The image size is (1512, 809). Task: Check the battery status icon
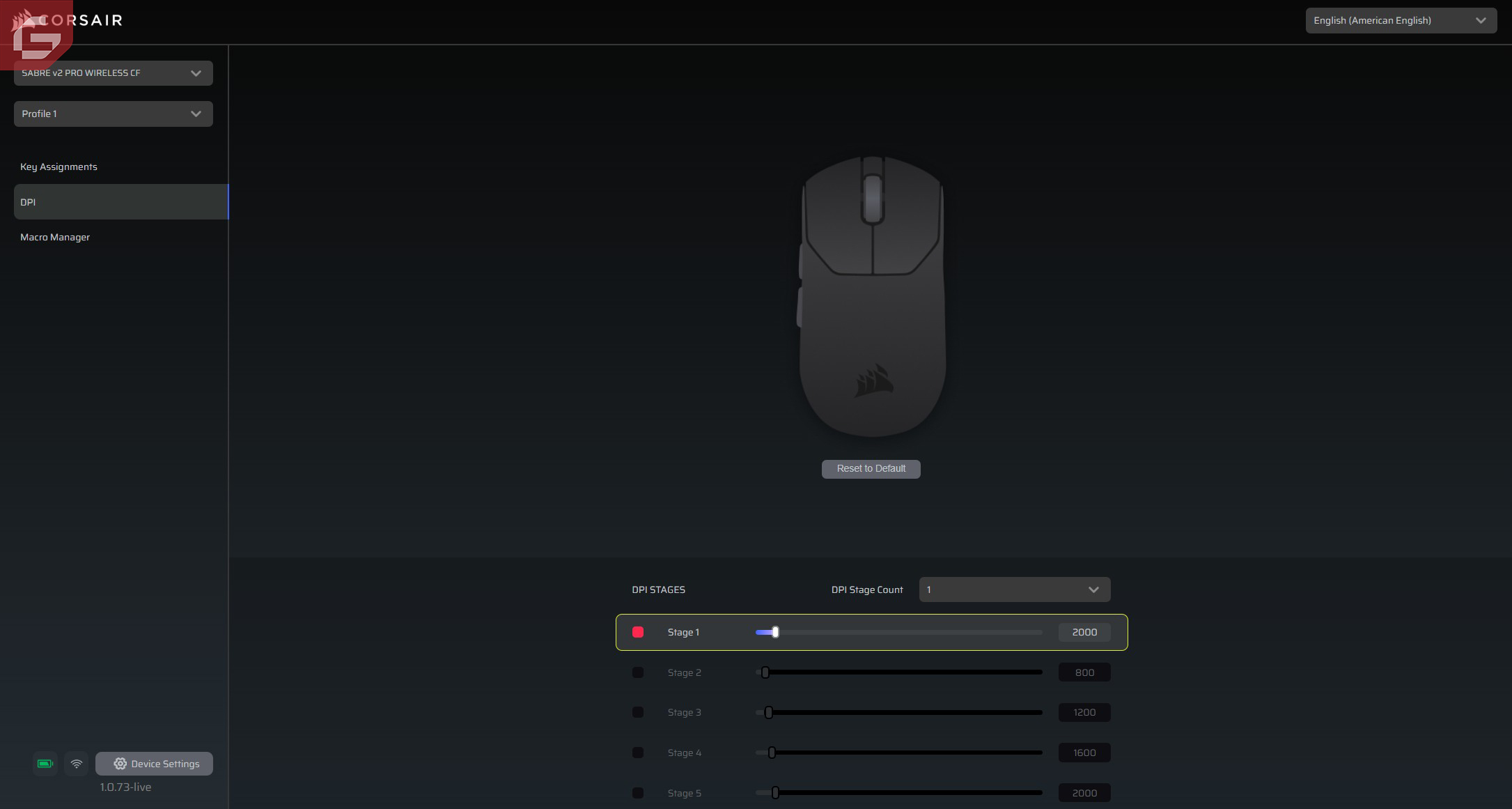[x=44, y=763]
